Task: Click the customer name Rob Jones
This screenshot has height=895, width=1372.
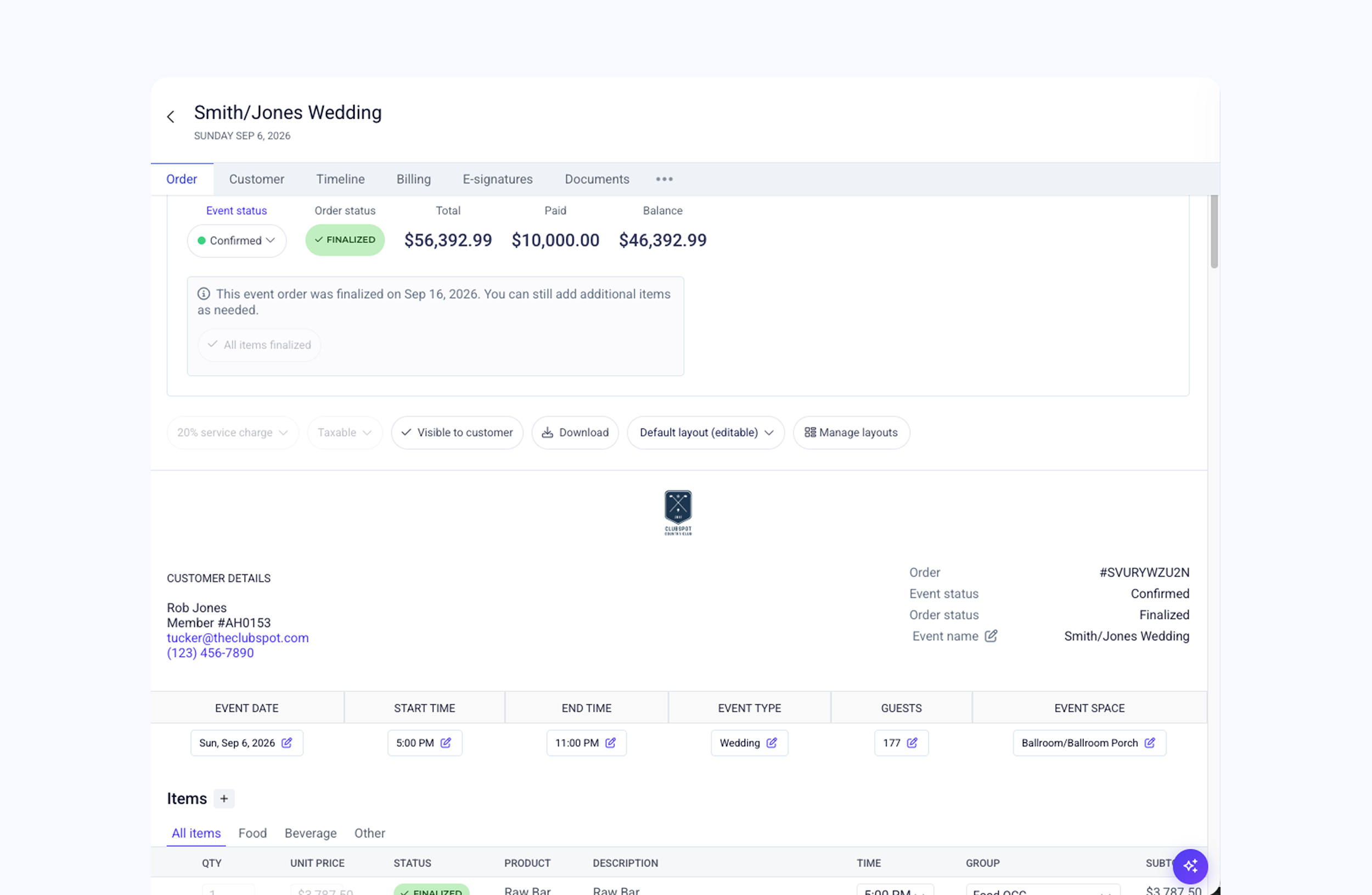Action: point(196,608)
